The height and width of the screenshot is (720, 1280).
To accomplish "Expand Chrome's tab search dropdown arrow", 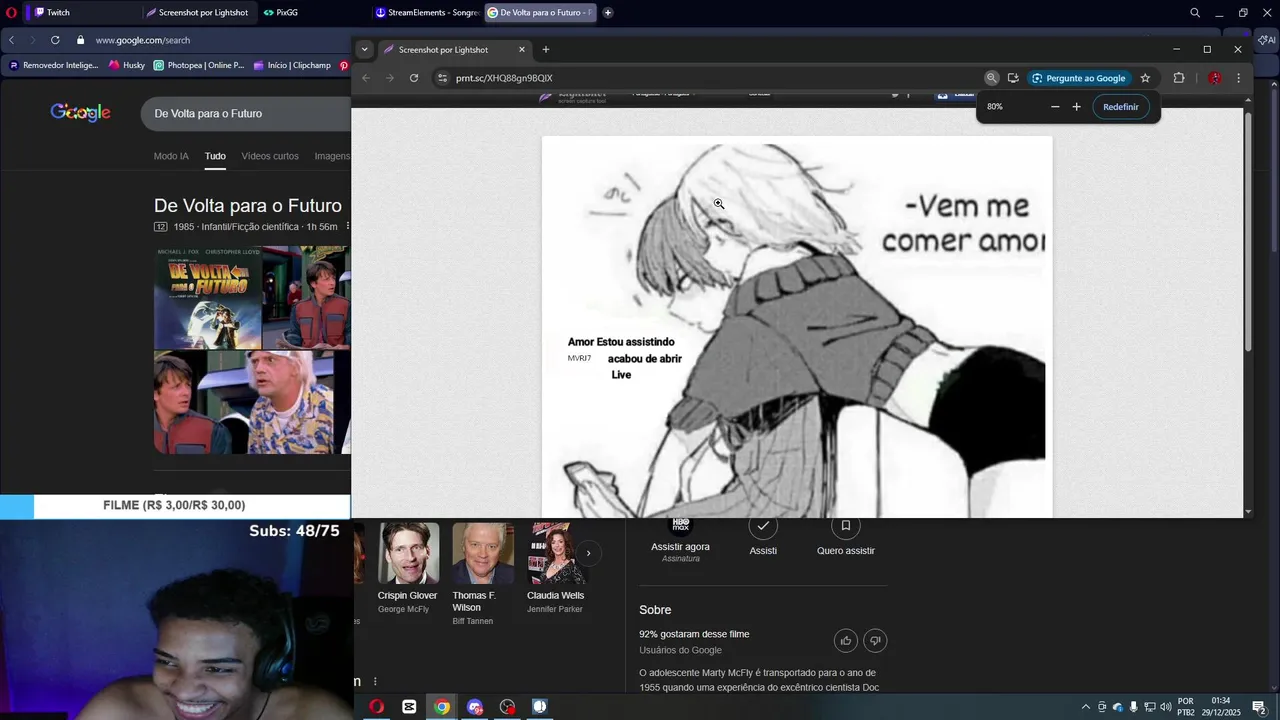I will [x=364, y=49].
